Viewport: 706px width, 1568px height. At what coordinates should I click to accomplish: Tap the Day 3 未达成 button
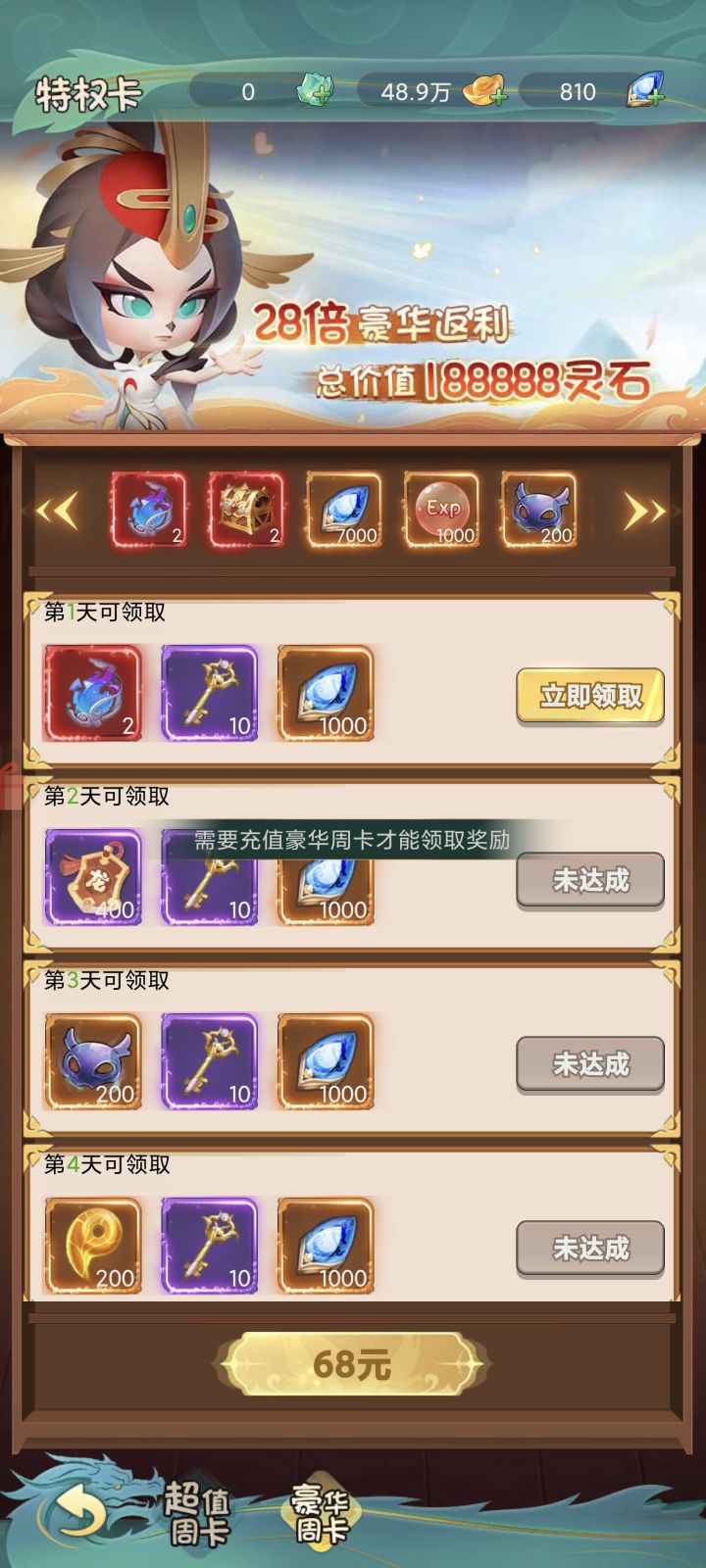coord(590,1064)
